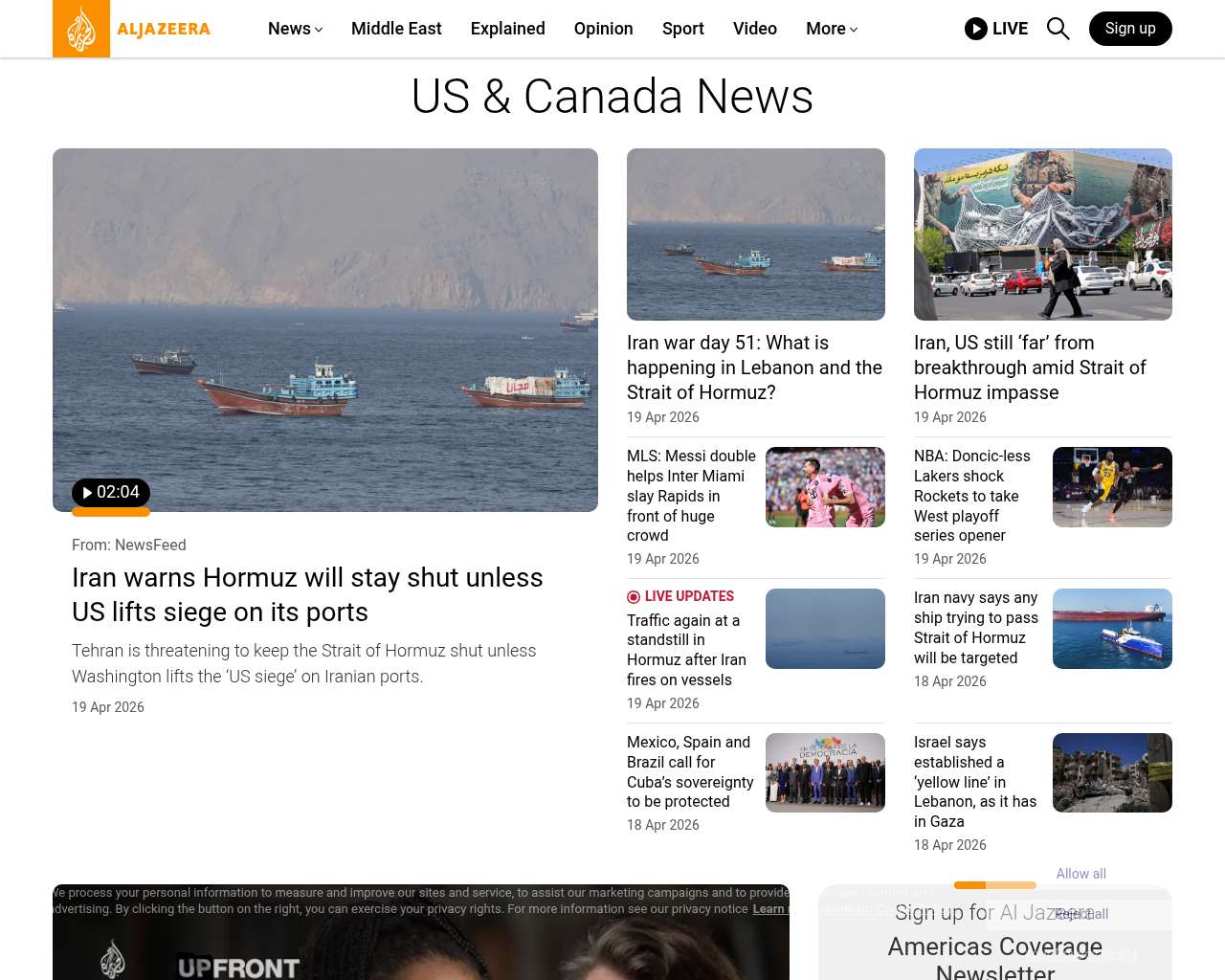Open the Iran war day 51 article
This screenshot has height=980, width=1225.
(754, 367)
